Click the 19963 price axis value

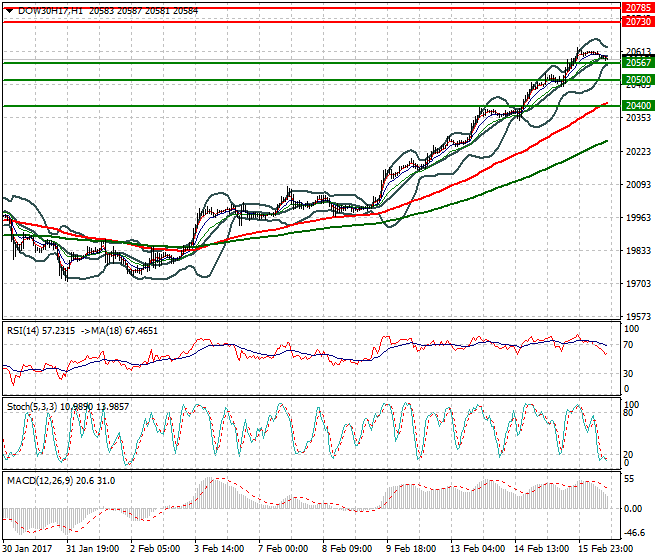coord(638,218)
